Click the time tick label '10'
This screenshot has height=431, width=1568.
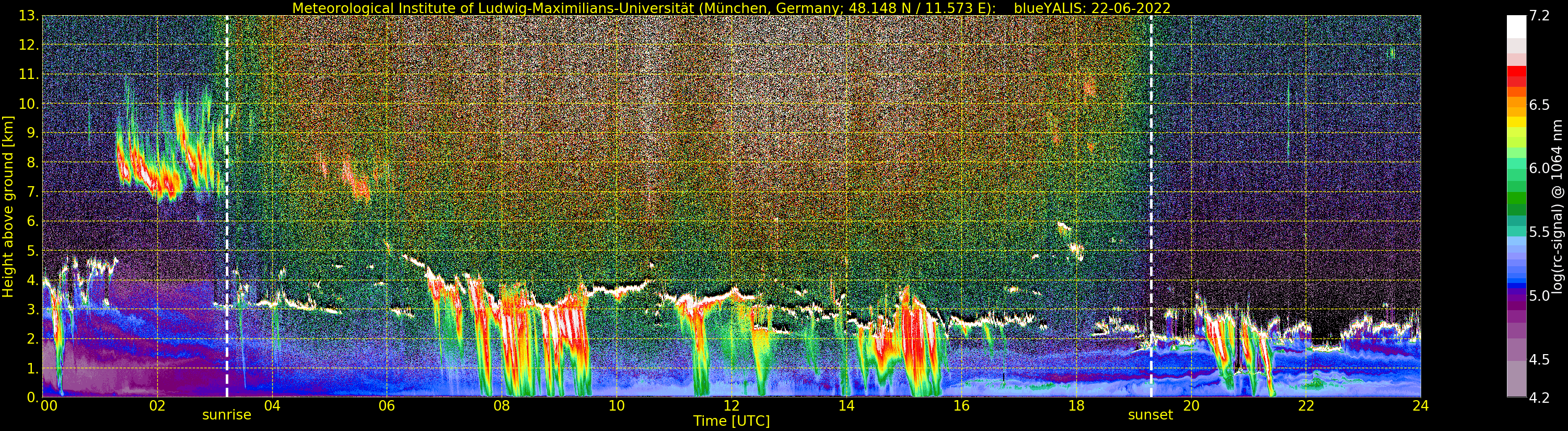[x=617, y=405]
